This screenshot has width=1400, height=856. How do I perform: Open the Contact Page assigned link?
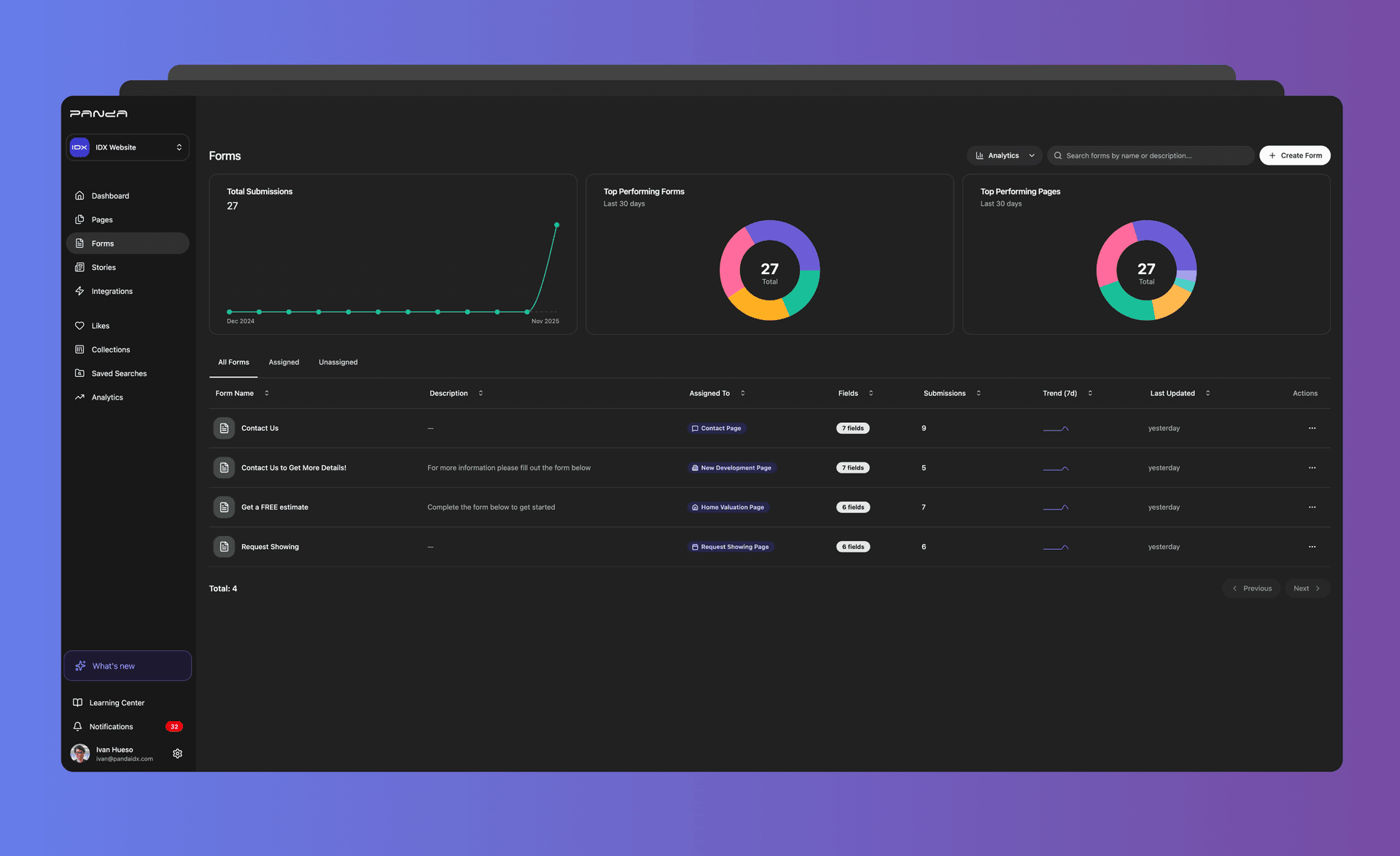[x=717, y=428]
